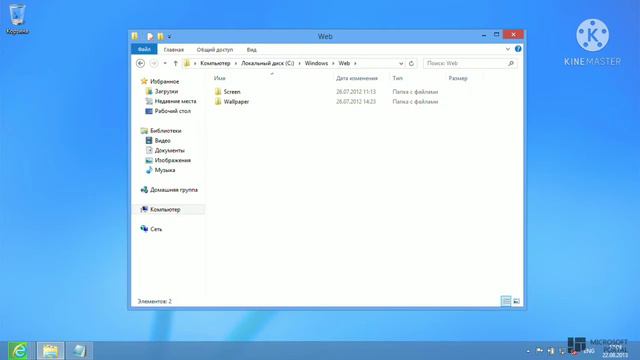Viewport: 640px width, 360px height.
Task: Open the Видео library
Action: click(162, 140)
